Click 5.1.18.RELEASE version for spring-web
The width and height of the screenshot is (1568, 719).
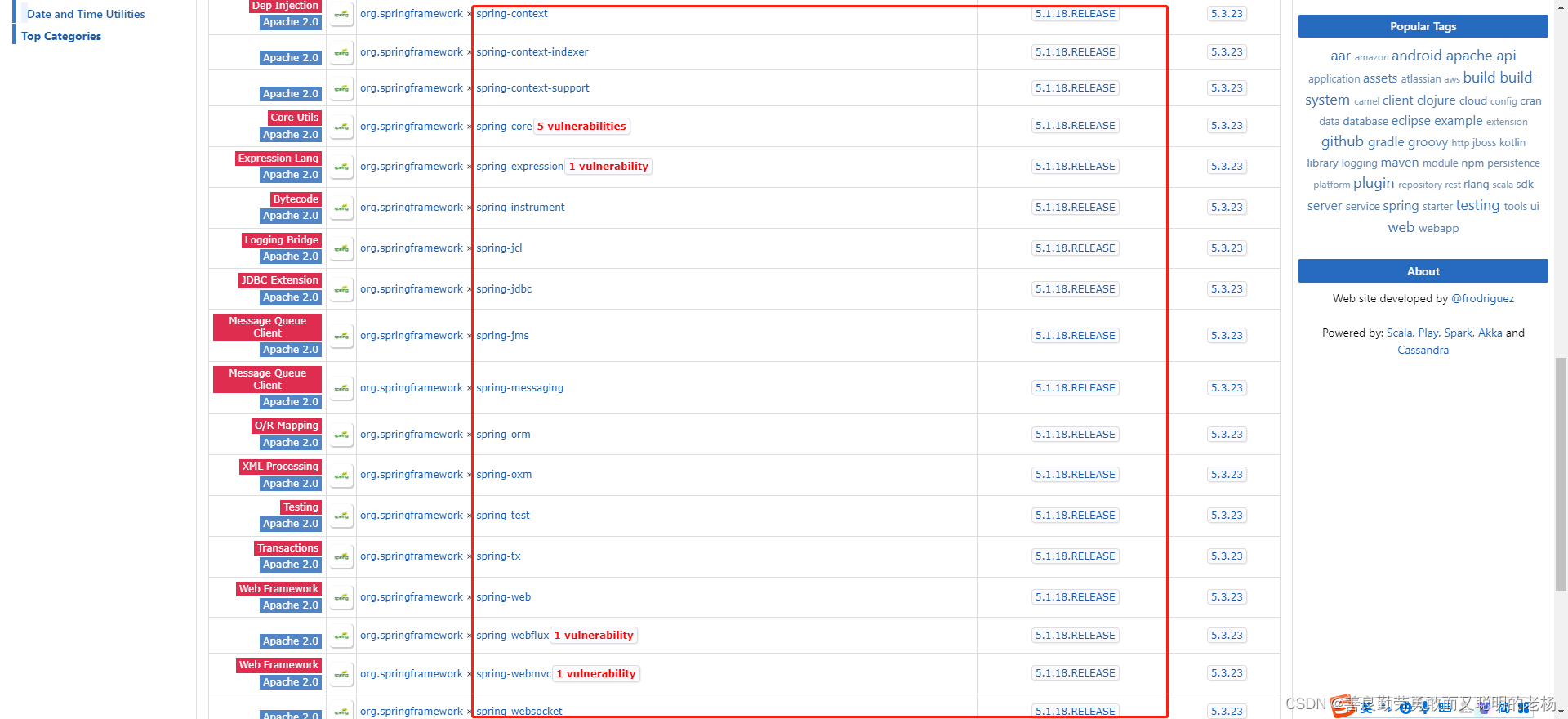pyautogui.click(x=1075, y=597)
